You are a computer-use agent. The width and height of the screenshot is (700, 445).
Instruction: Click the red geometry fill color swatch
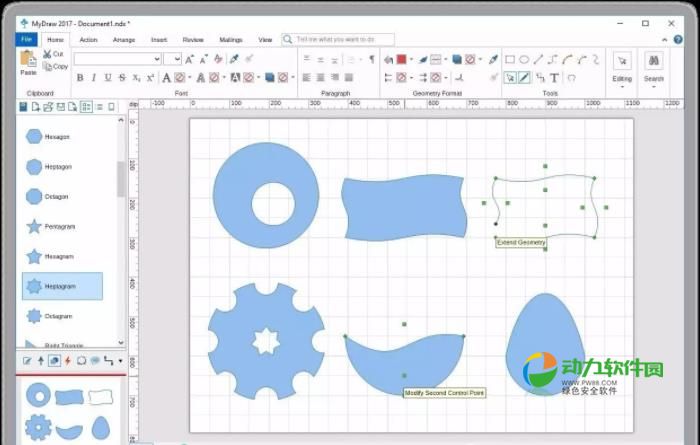click(401, 59)
